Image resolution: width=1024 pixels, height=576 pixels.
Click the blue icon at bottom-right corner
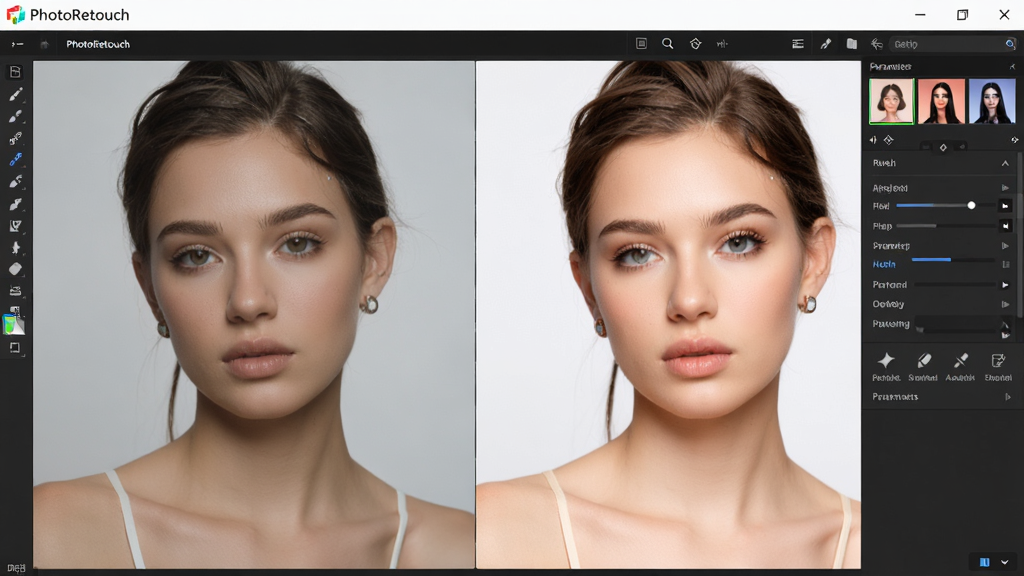pos(985,562)
